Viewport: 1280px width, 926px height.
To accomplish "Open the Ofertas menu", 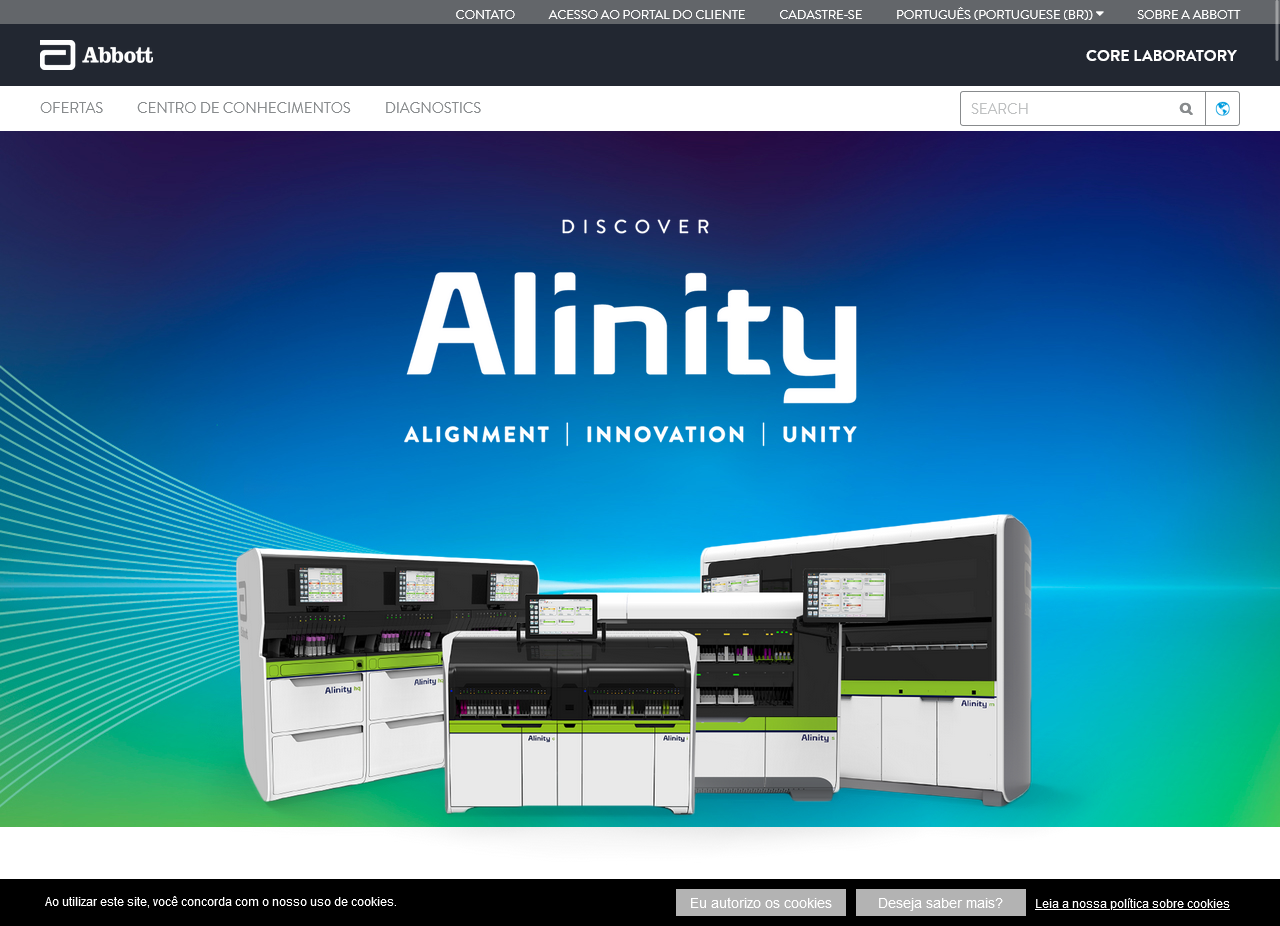I will tap(71, 108).
